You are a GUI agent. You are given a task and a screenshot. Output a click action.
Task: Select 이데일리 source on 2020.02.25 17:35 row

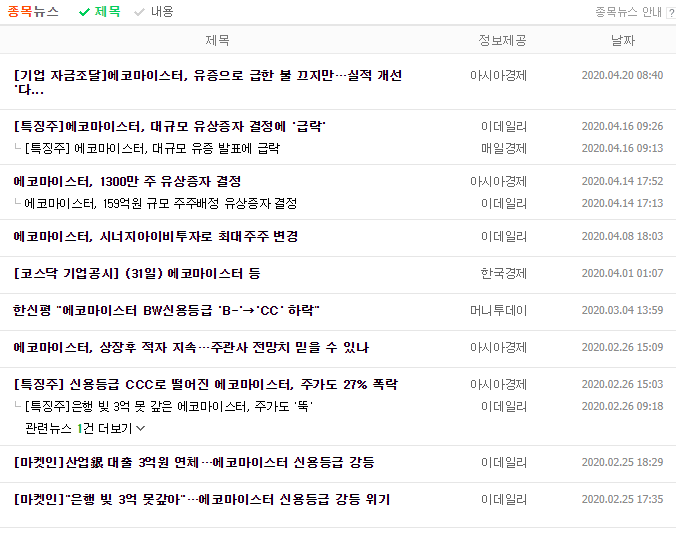point(504,500)
